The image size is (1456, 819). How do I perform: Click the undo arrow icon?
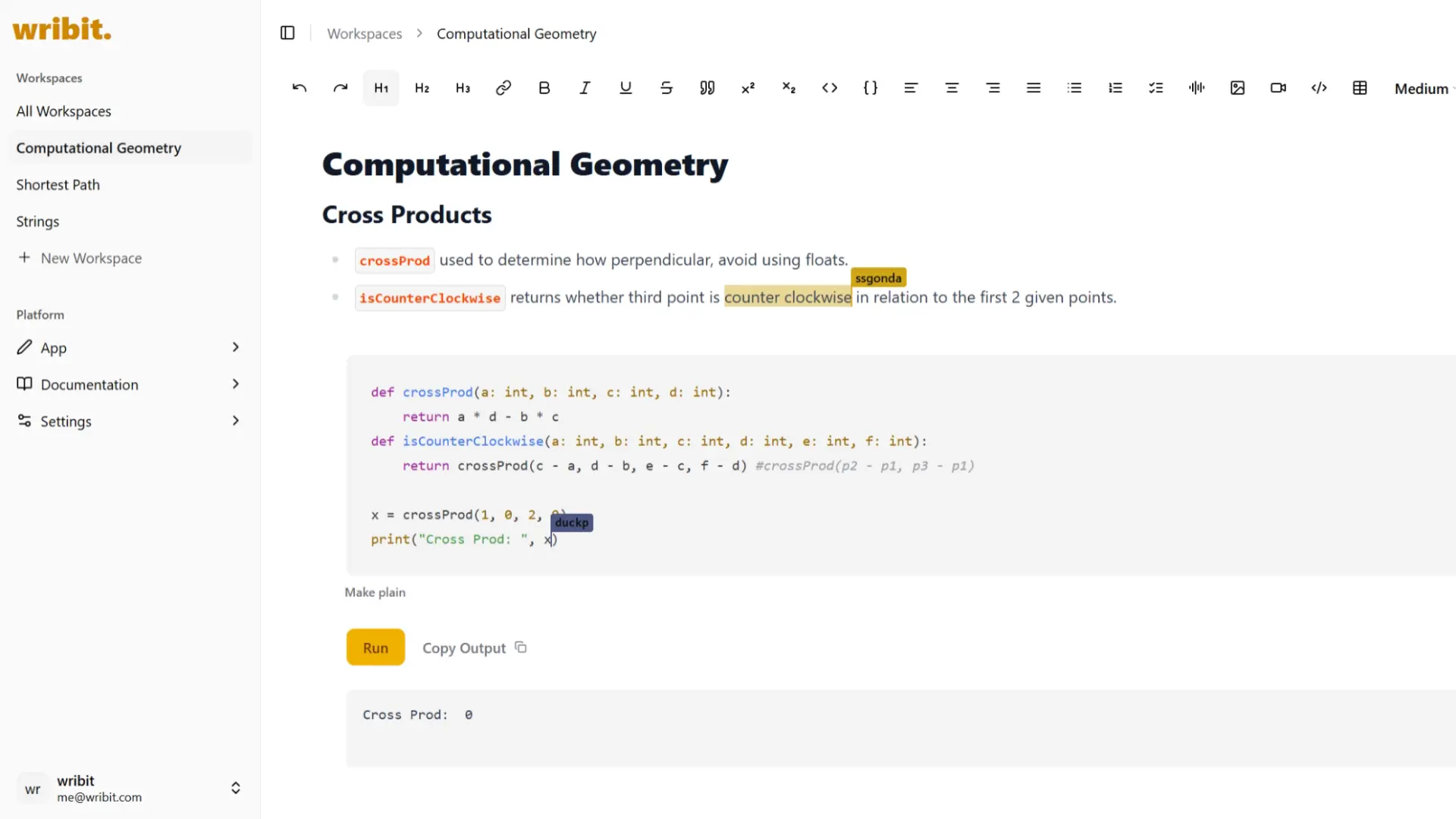[x=300, y=88]
